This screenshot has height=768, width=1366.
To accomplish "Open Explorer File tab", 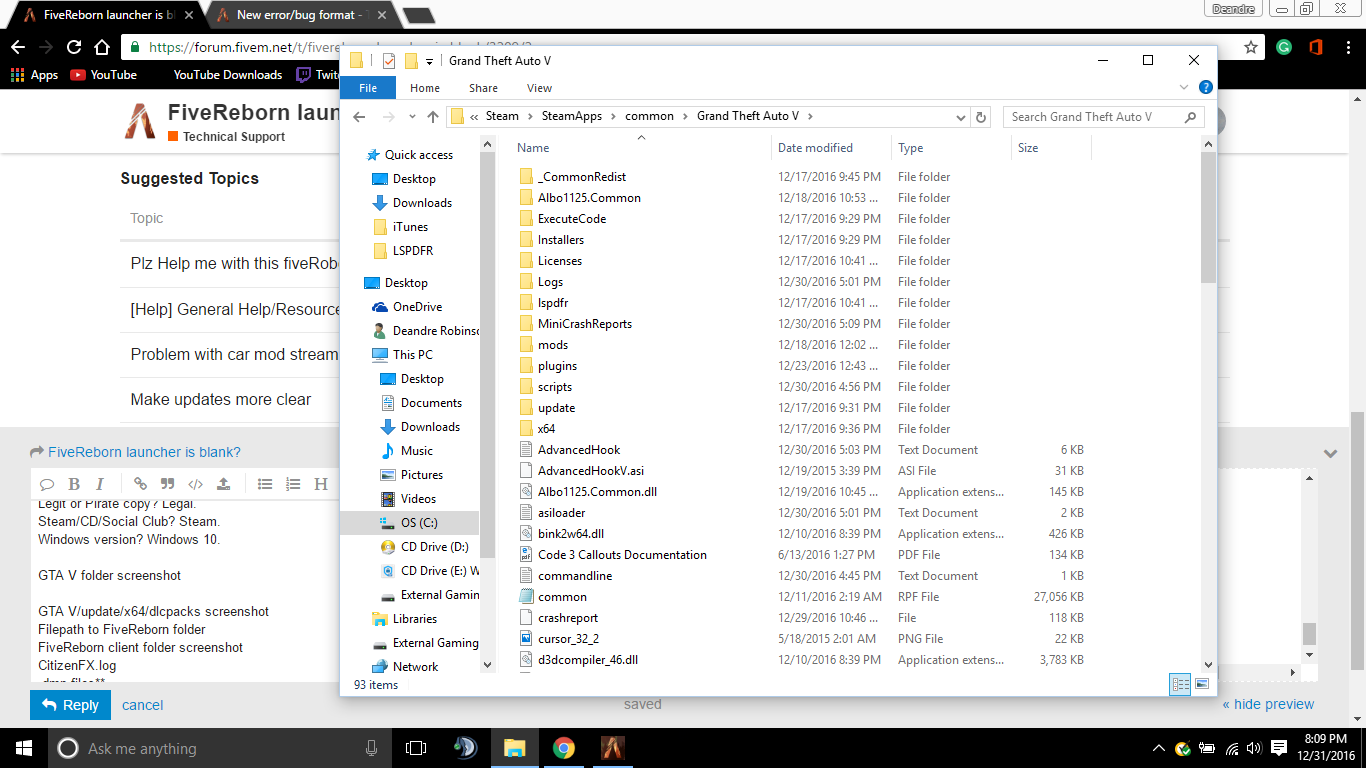I will point(368,88).
